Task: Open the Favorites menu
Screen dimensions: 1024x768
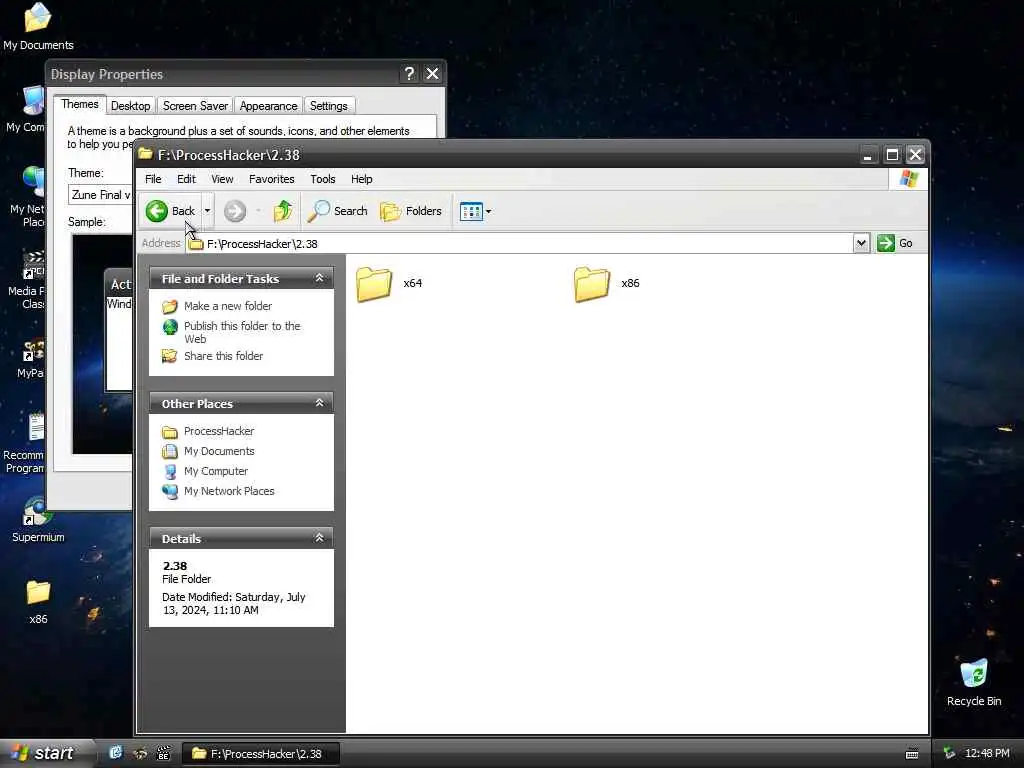Action: click(x=271, y=179)
